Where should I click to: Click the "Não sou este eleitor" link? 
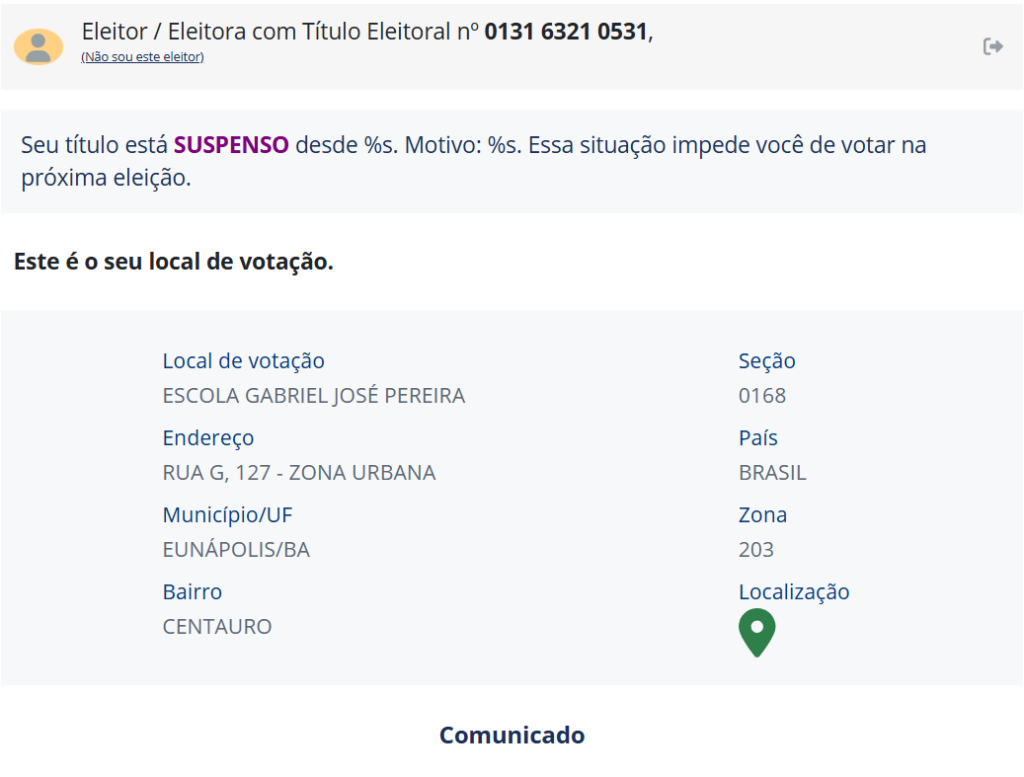coord(142,57)
